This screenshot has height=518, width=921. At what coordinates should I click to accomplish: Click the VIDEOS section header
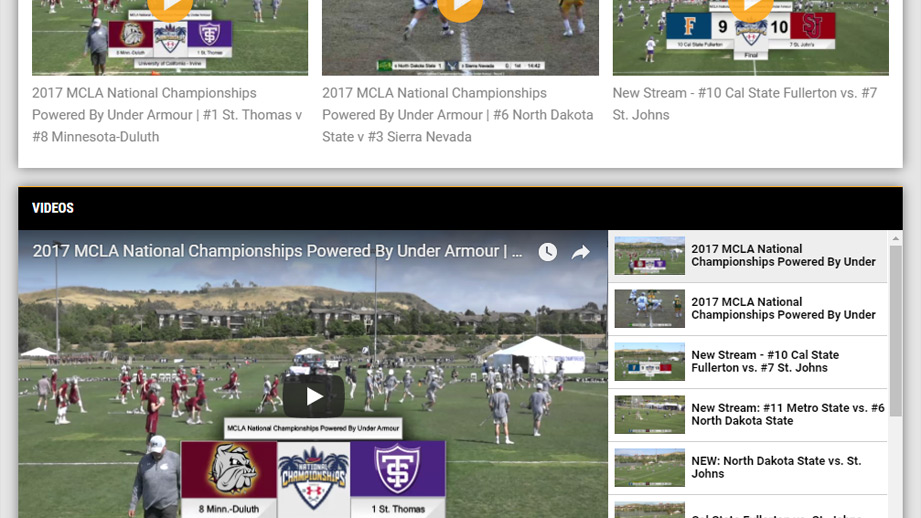pos(53,208)
